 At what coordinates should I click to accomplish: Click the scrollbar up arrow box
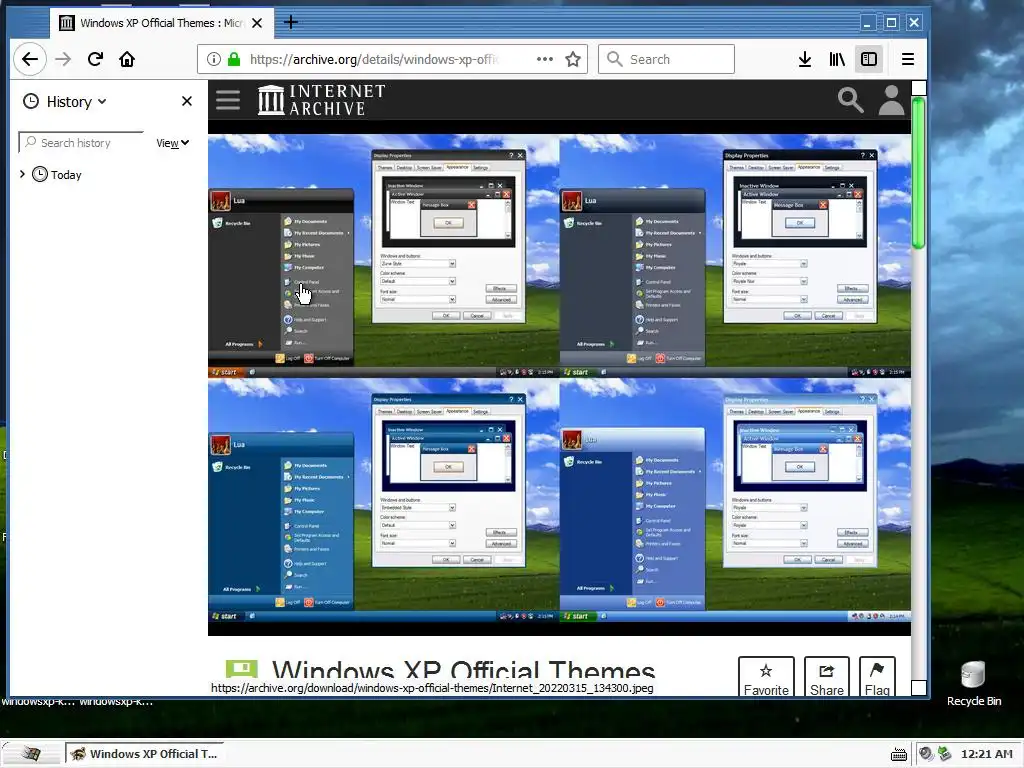(x=918, y=88)
